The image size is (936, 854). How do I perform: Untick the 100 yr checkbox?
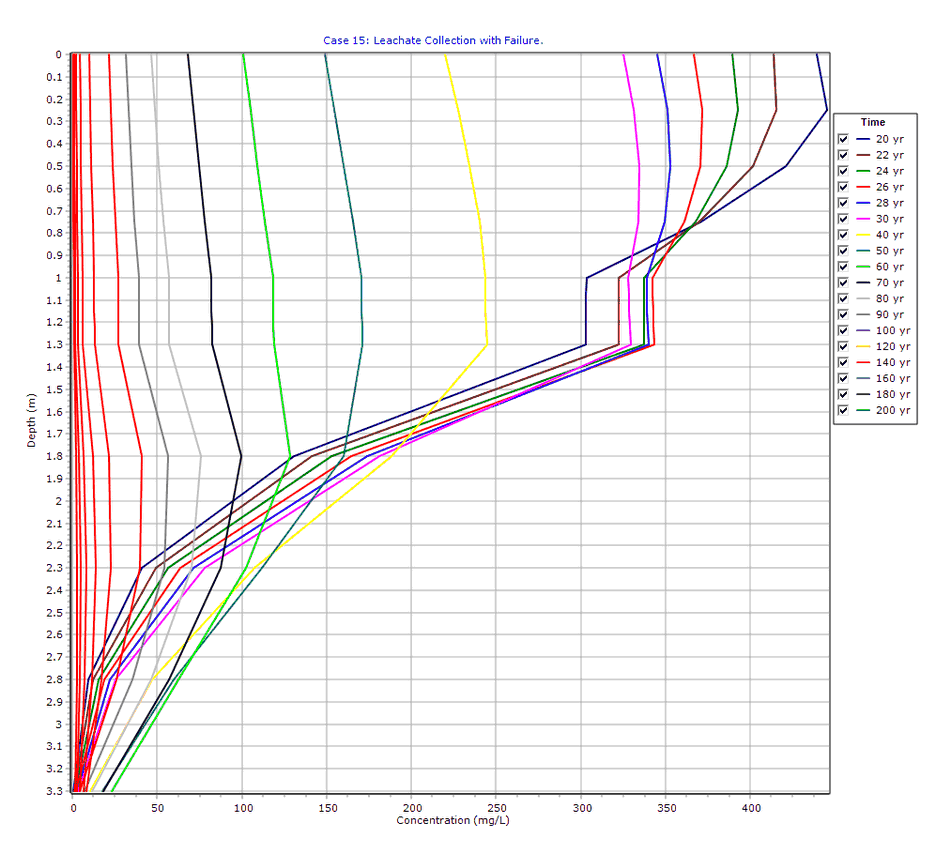(x=843, y=331)
